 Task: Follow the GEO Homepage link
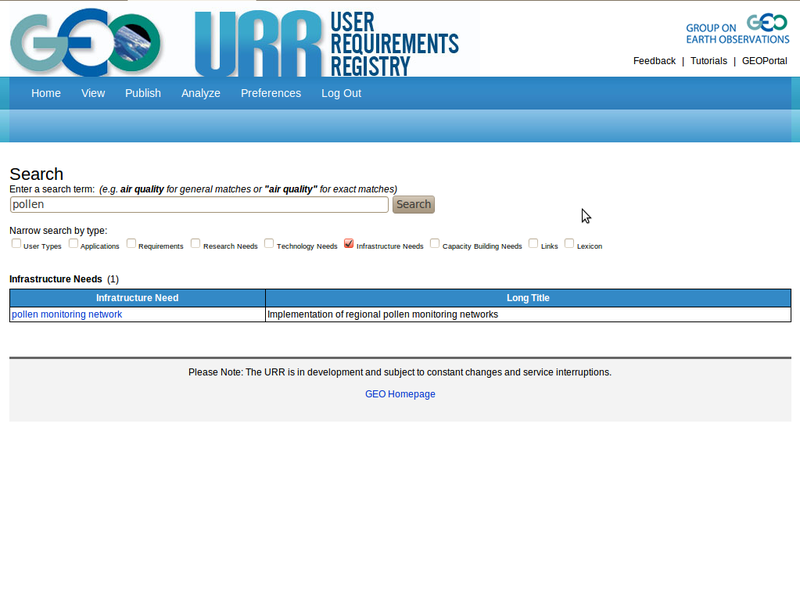(400, 394)
